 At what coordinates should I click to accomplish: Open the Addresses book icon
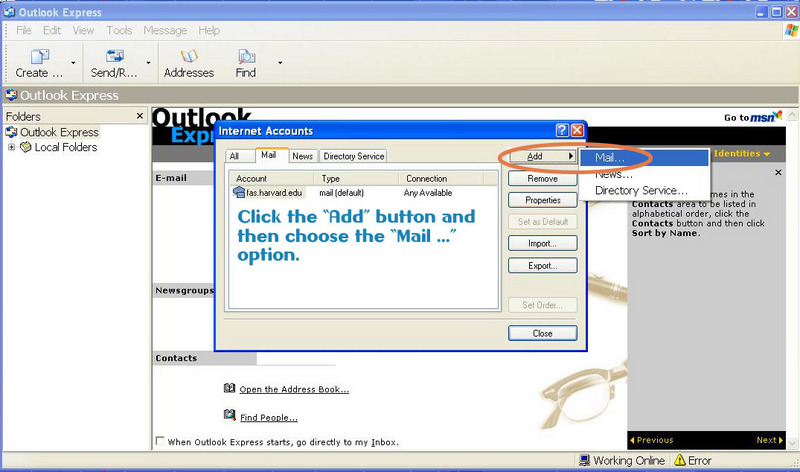coord(189,57)
